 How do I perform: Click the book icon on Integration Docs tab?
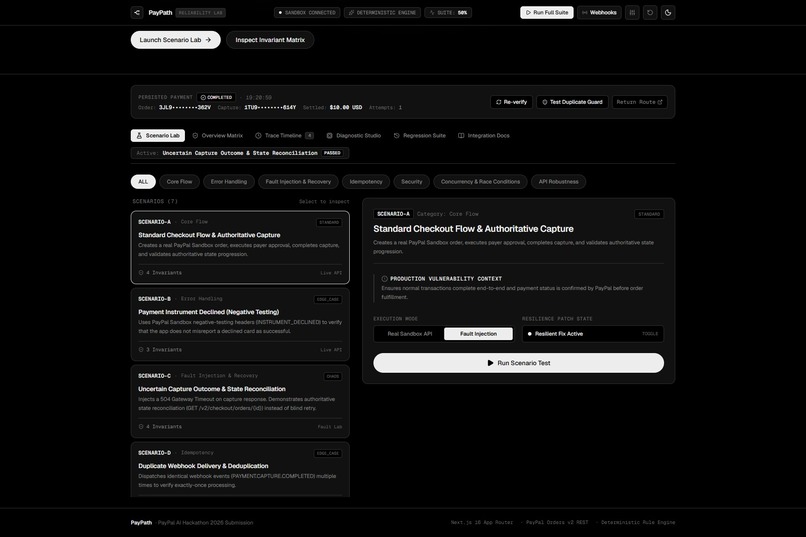pyautogui.click(x=461, y=136)
